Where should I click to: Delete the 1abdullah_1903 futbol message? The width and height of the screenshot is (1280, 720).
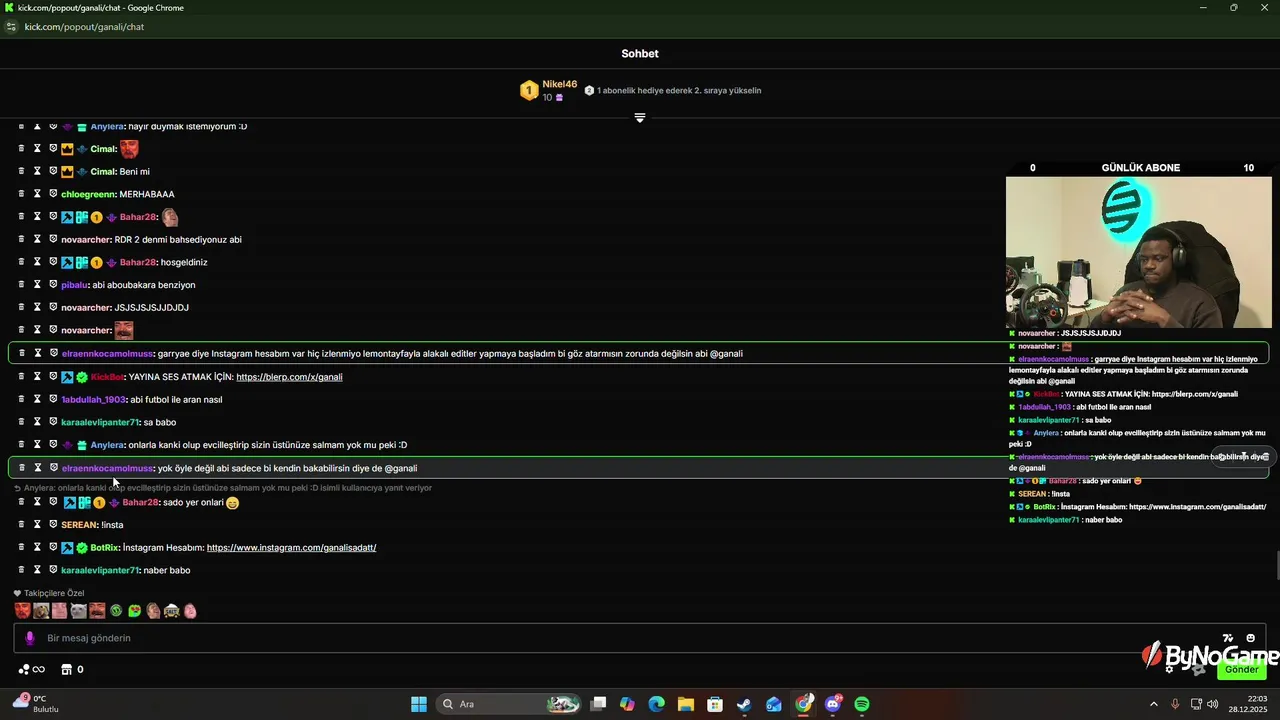21,399
